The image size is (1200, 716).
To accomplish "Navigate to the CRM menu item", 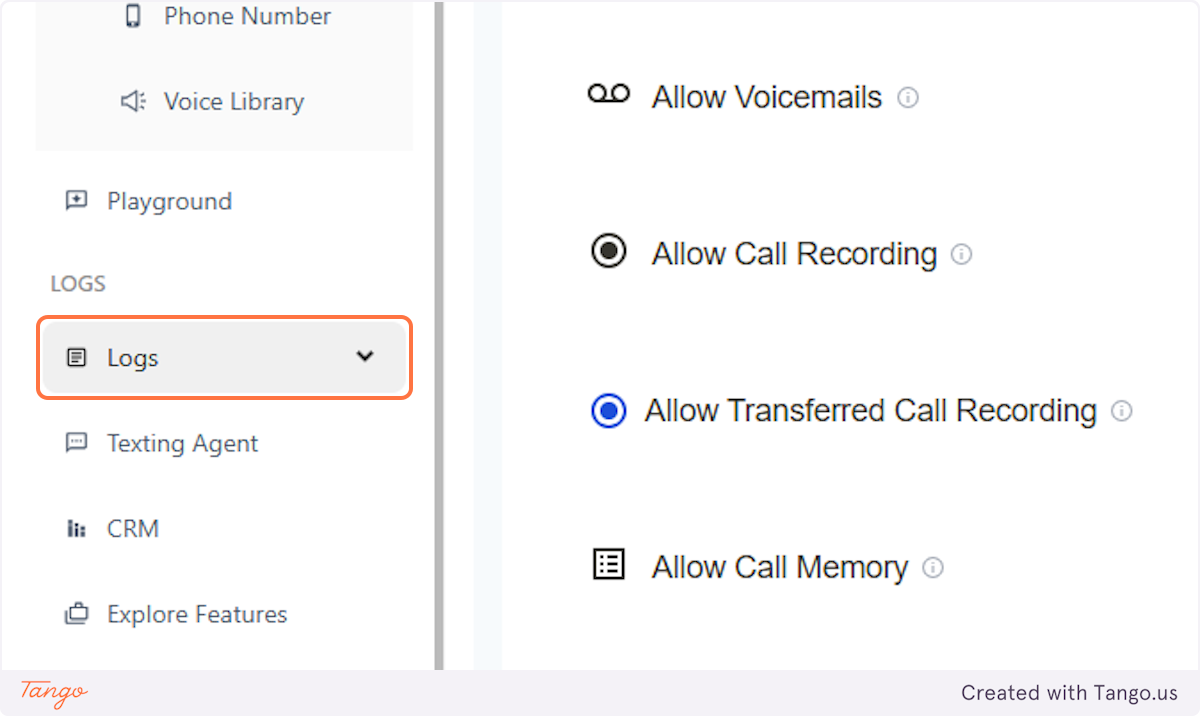I will pyautogui.click(x=133, y=528).
